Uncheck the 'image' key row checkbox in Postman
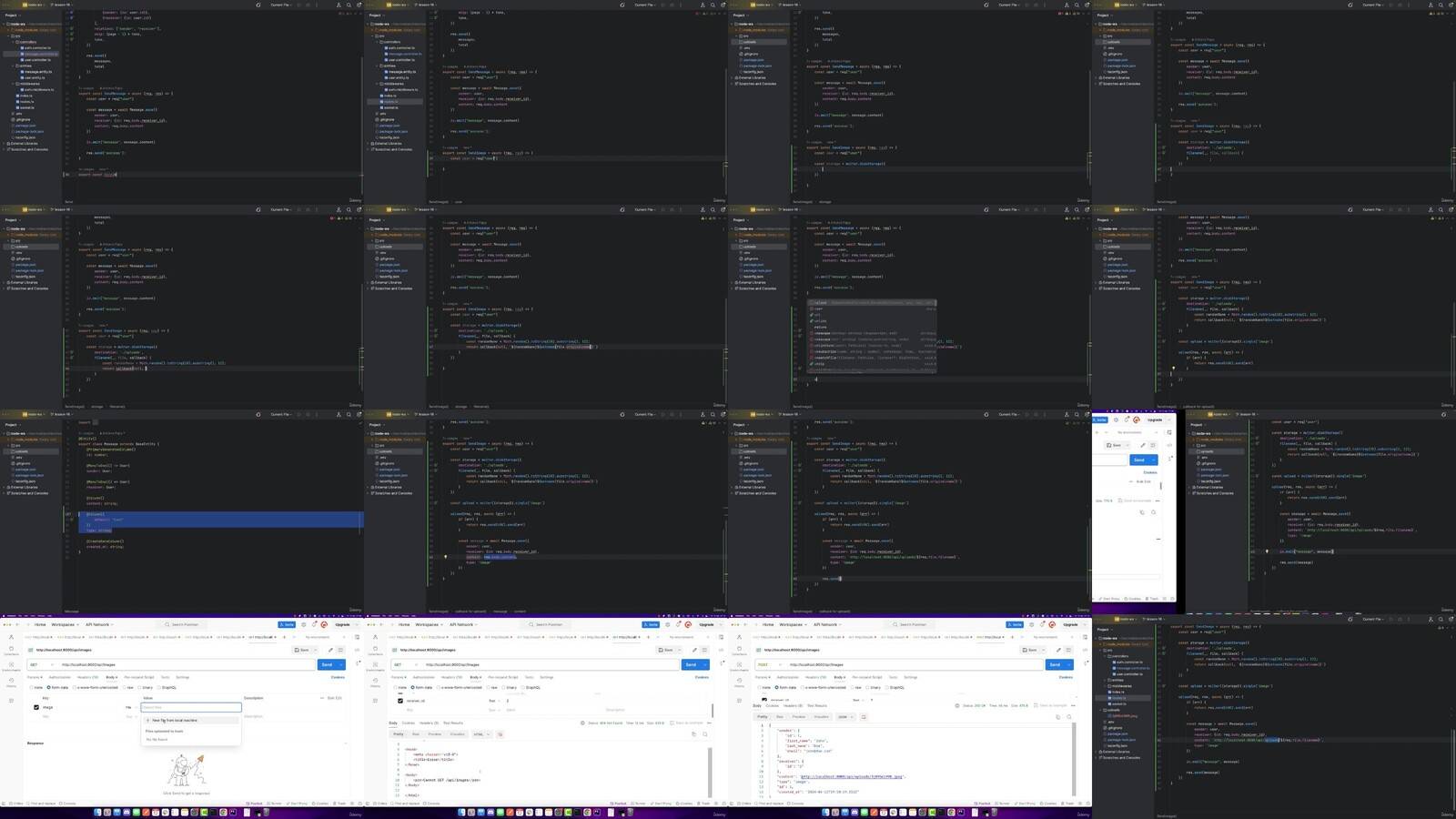Image resolution: width=1456 pixels, height=819 pixels. [36, 707]
